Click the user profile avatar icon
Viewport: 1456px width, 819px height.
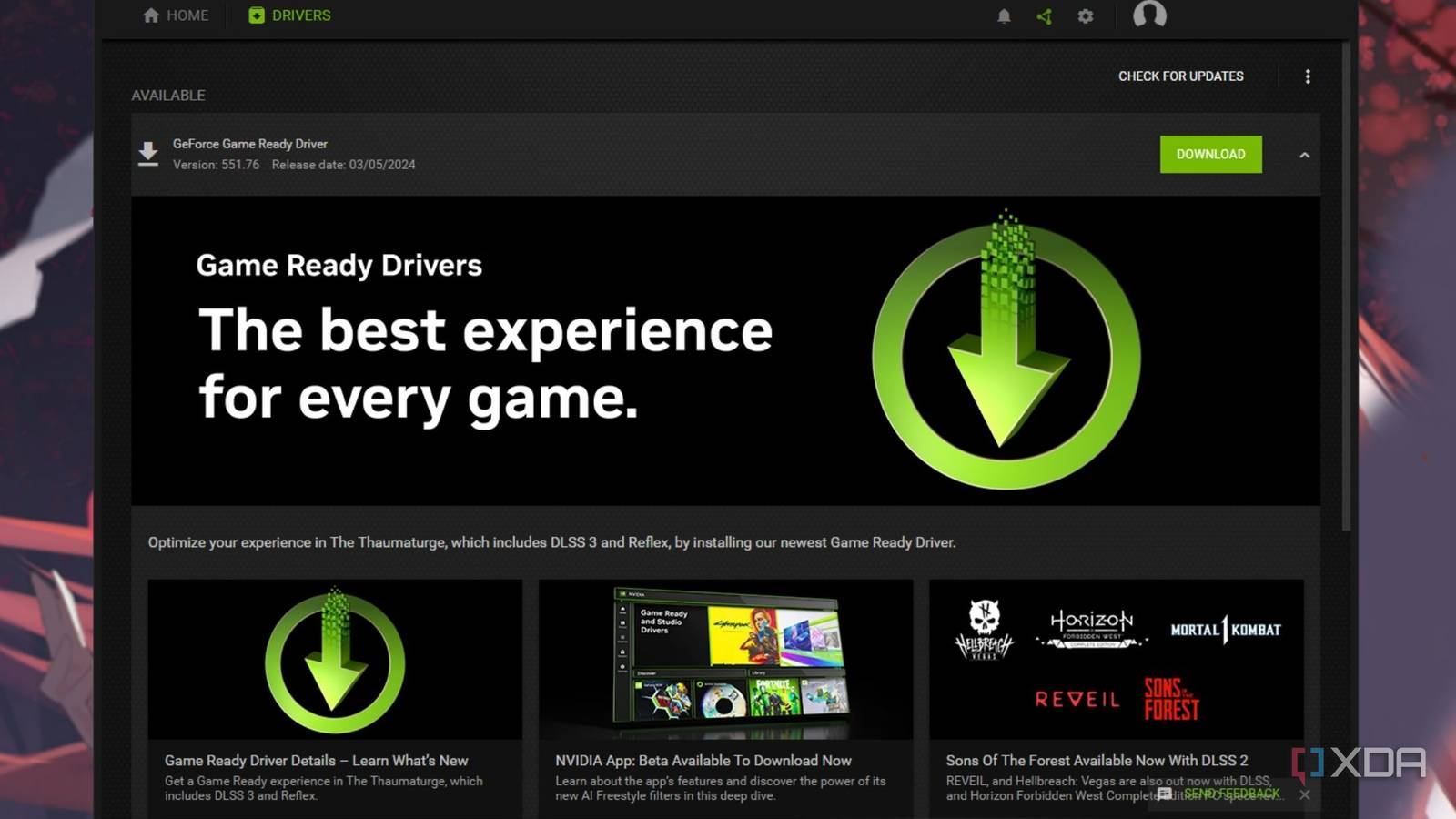(1149, 15)
